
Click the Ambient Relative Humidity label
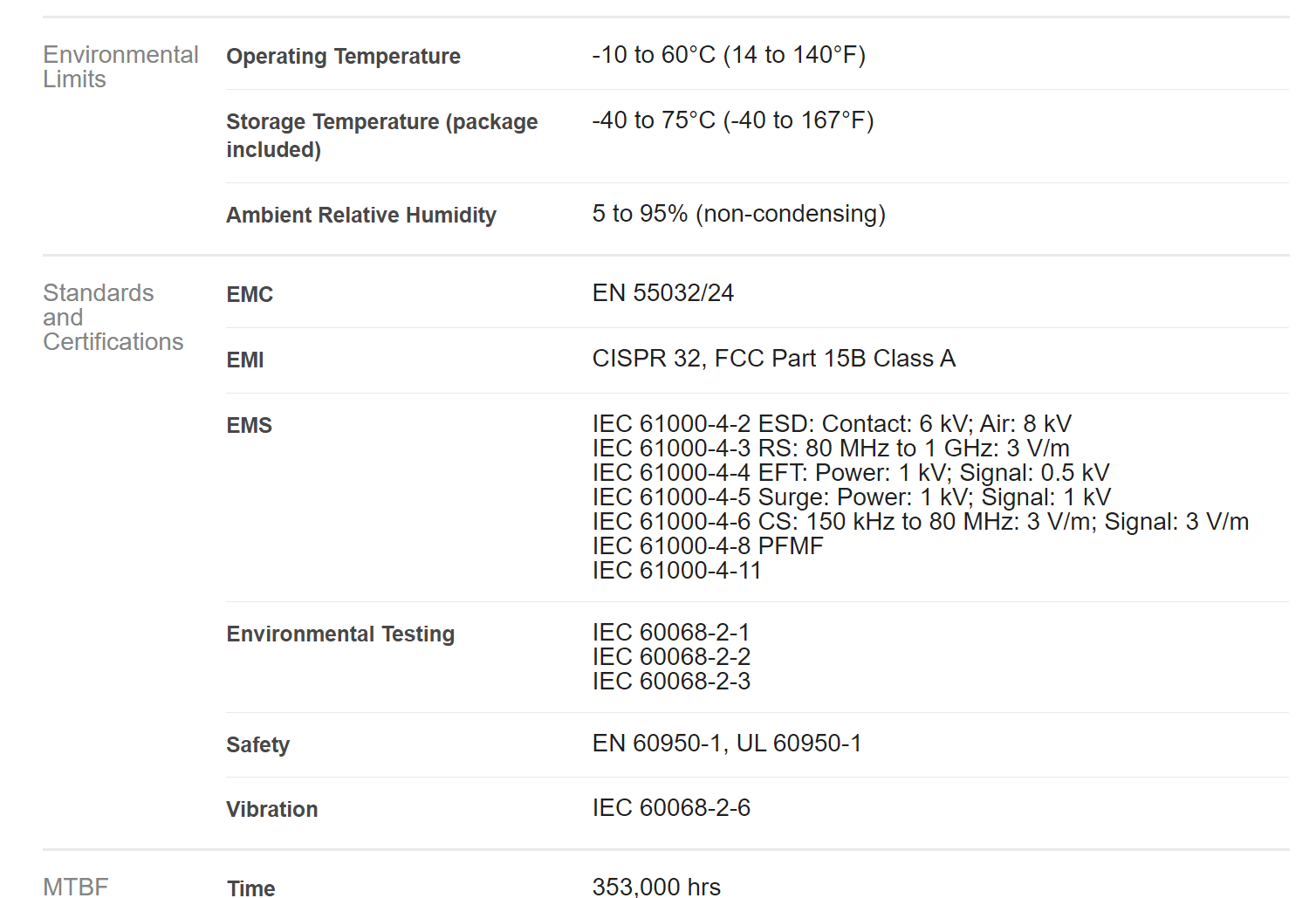pos(360,216)
